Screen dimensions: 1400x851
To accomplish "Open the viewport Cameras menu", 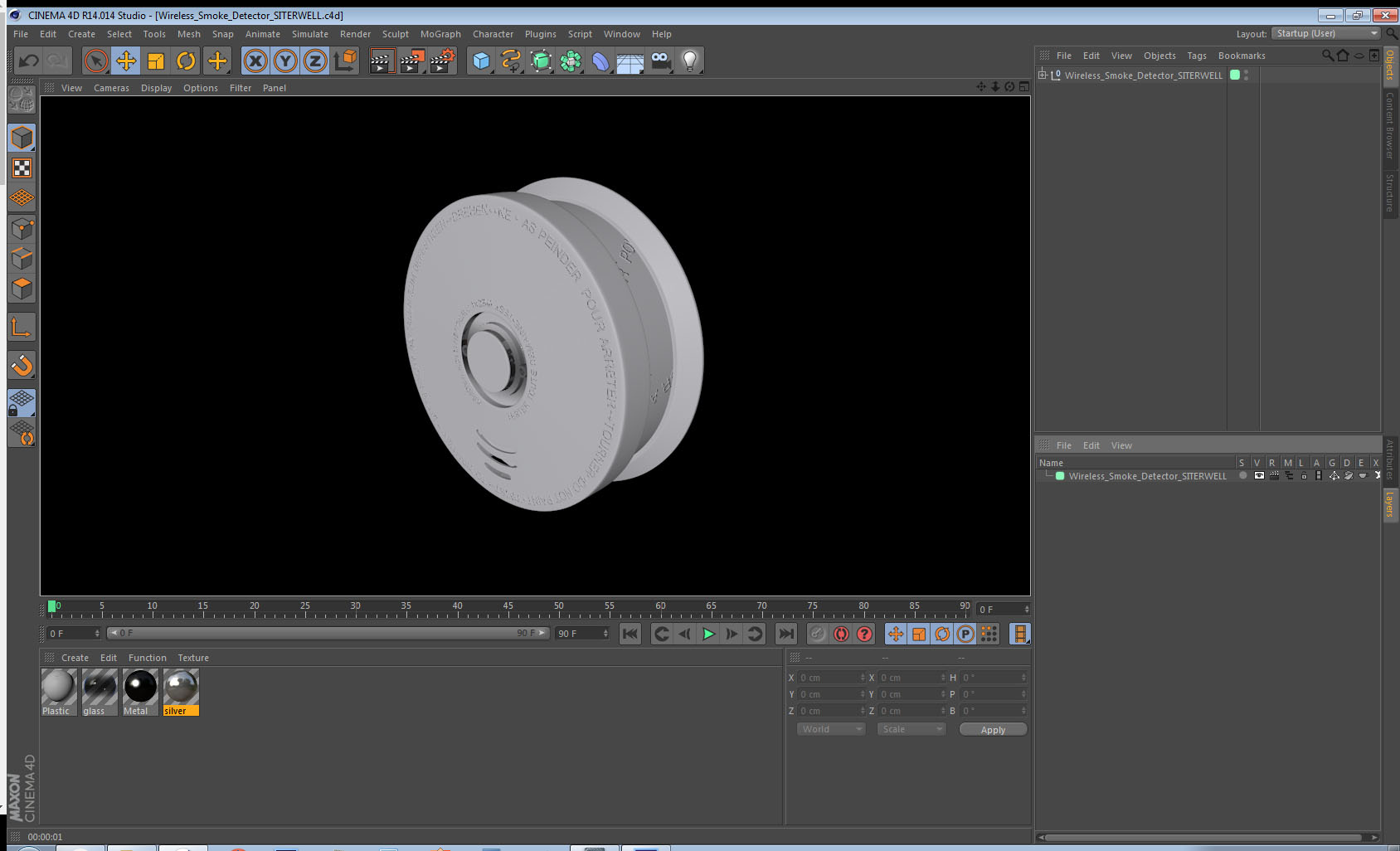I will [x=111, y=88].
